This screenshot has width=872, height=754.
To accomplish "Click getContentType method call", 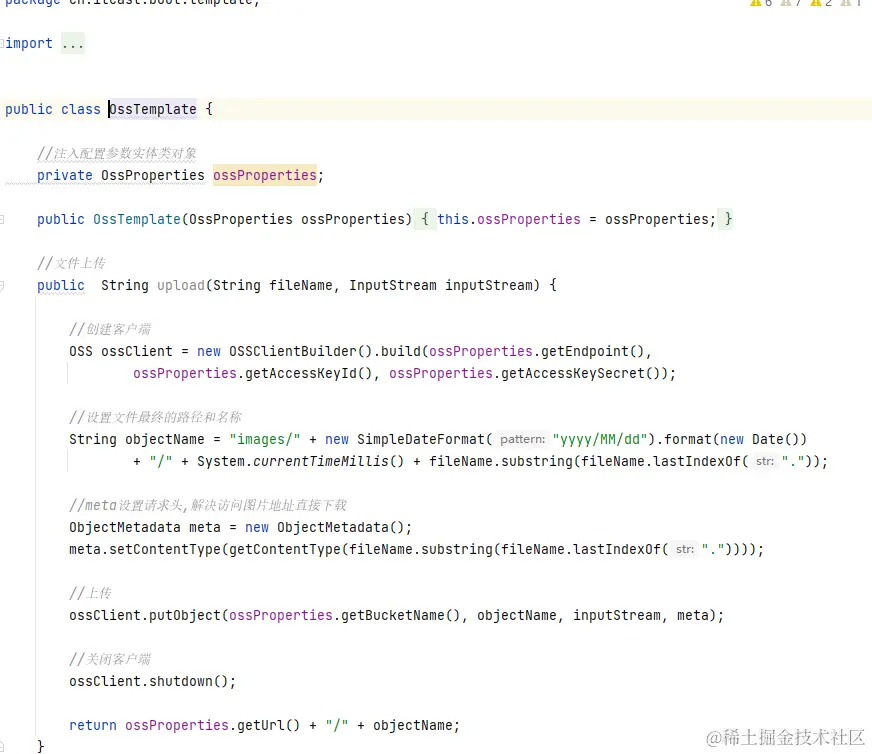I will click(x=285, y=549).
